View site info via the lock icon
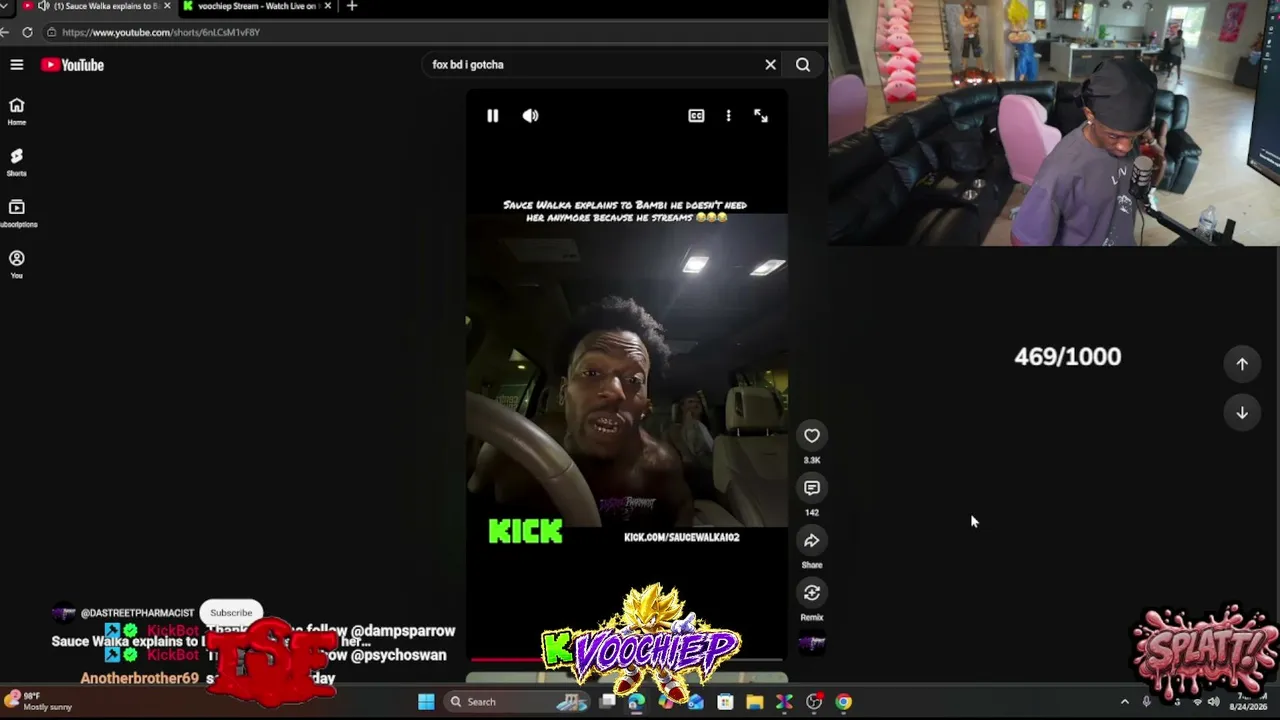Screen dimensions: 1280x720 click(x=51, y=32)
